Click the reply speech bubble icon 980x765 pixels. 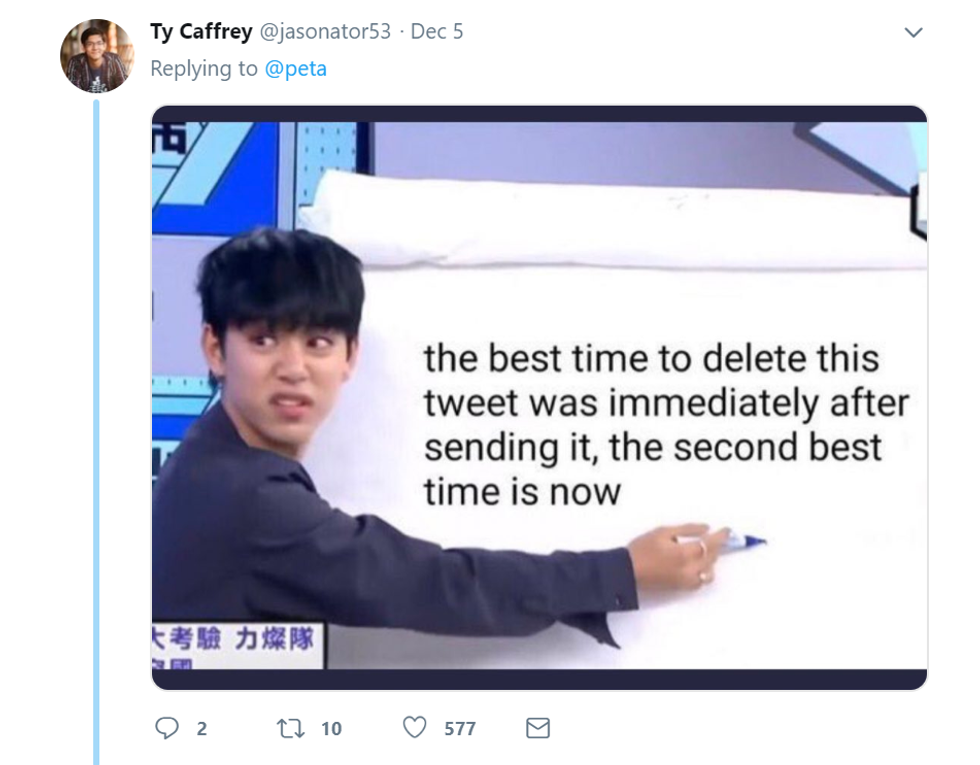pyautogui.click(x=166, y=728)
